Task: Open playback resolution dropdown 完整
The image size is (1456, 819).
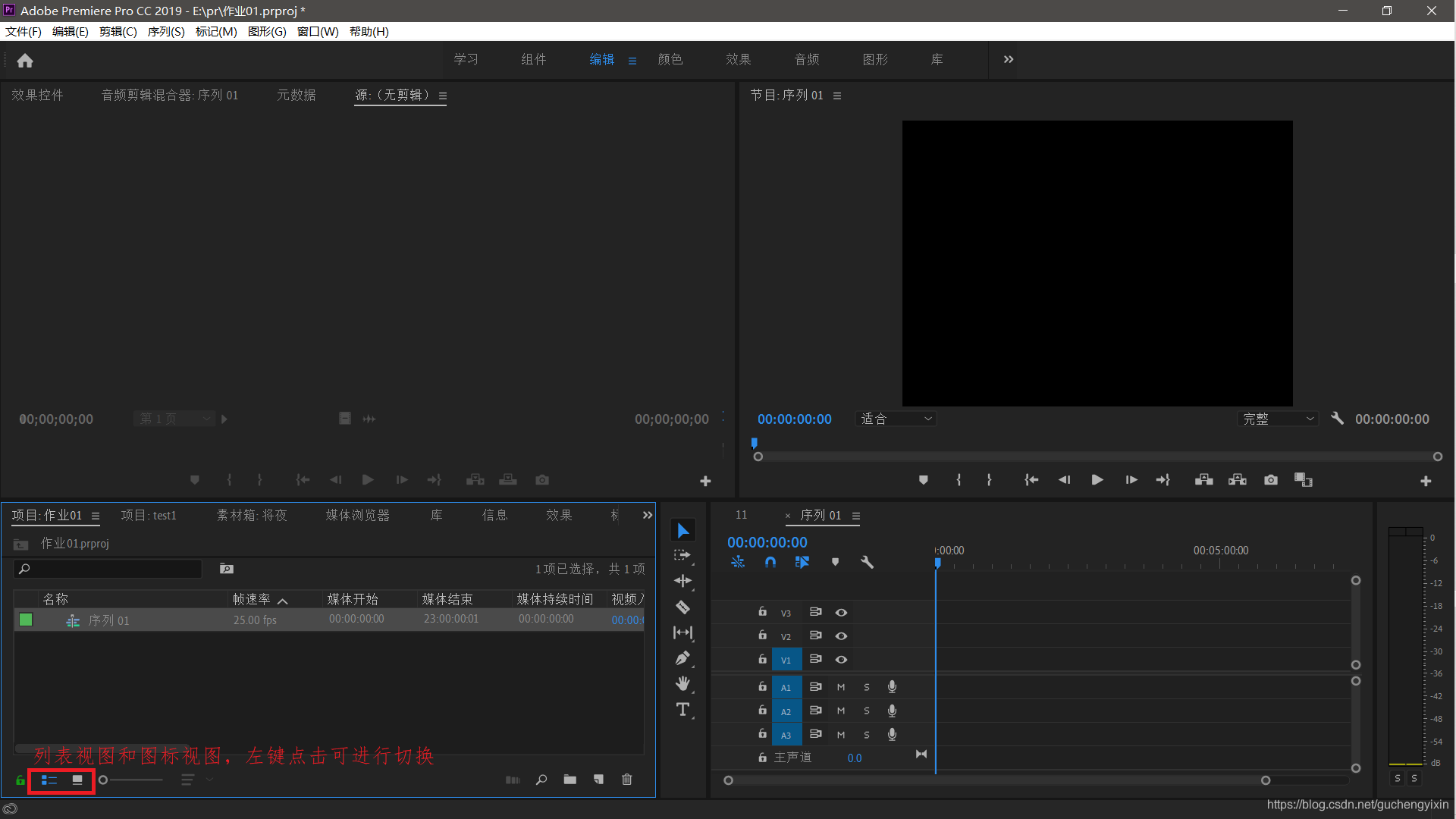Action: click(x=1278, y=419)
